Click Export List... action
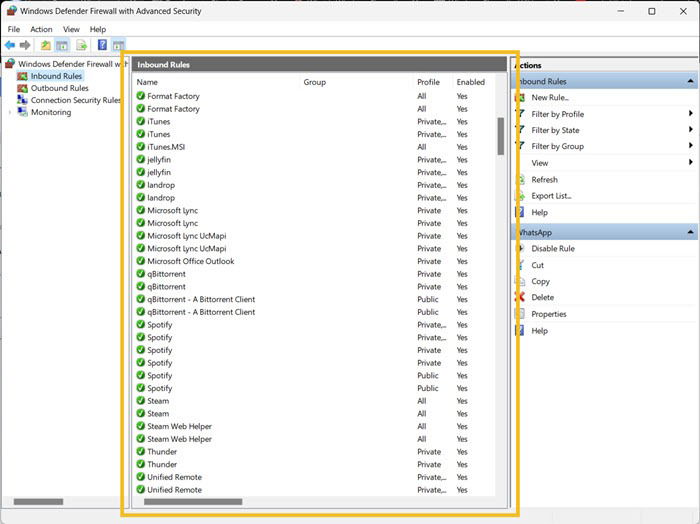The width and height of the screenshot is (700, 524). click(x=551, y=196)
